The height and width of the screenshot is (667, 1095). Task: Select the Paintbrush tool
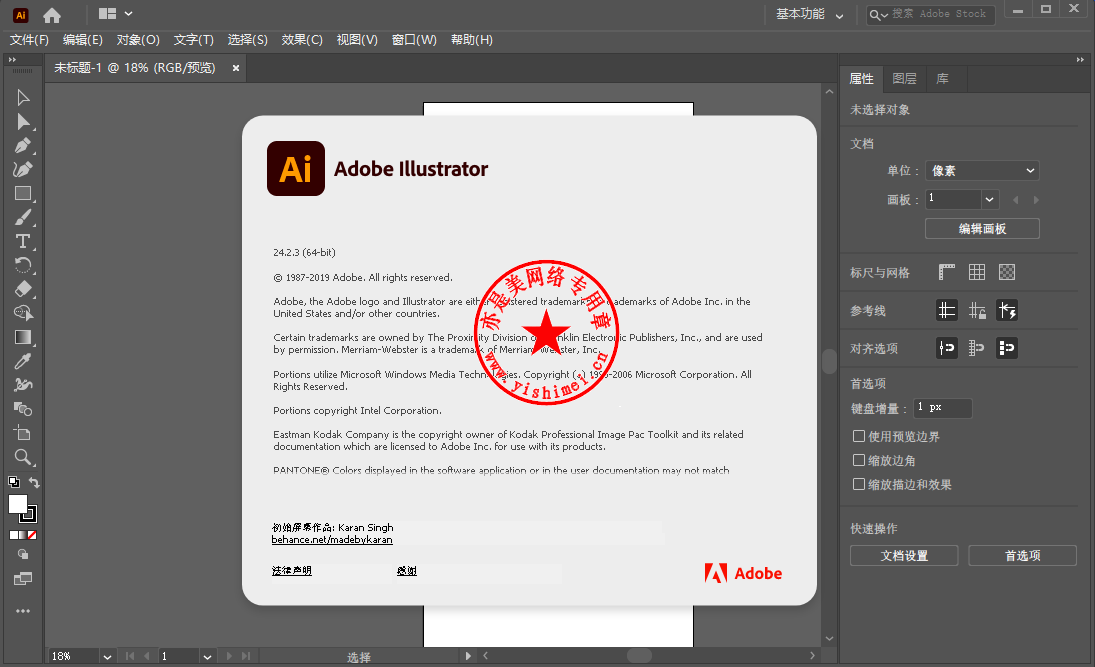[x=23, y=217]
